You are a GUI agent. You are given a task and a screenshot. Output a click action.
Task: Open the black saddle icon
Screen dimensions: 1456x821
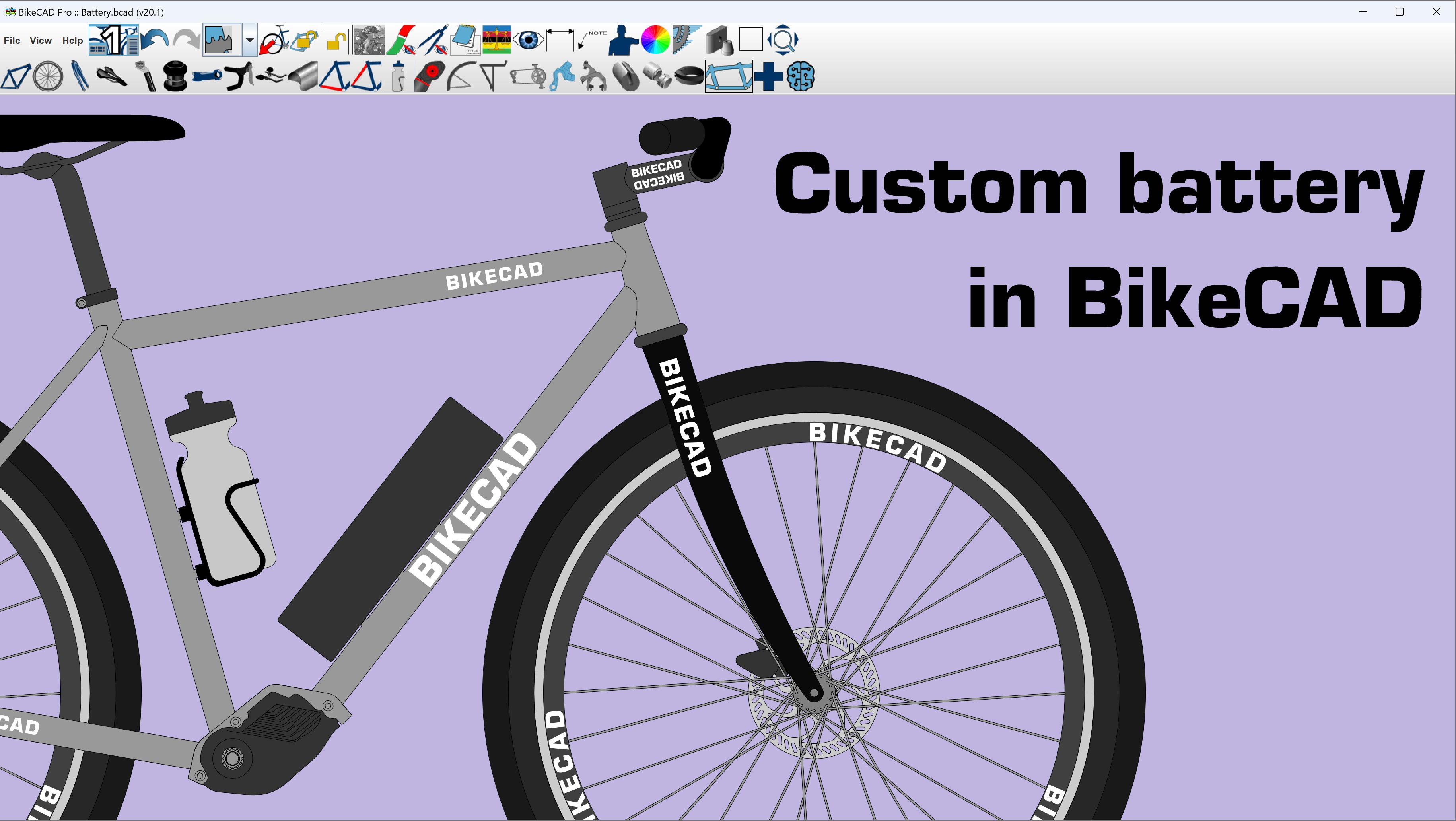[x=112, y=76]
